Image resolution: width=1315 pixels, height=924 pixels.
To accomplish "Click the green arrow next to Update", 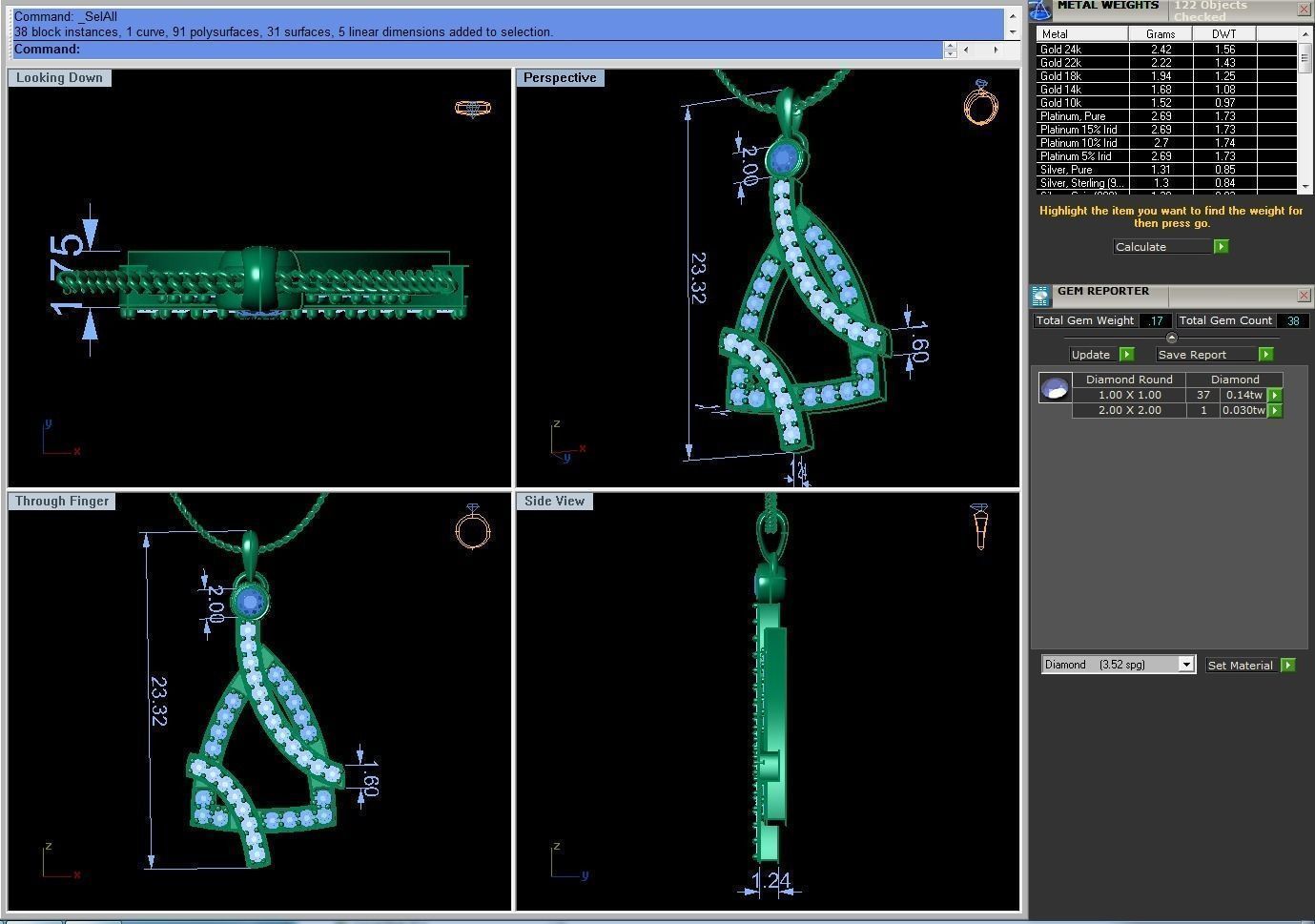I will pos(1126,355).
